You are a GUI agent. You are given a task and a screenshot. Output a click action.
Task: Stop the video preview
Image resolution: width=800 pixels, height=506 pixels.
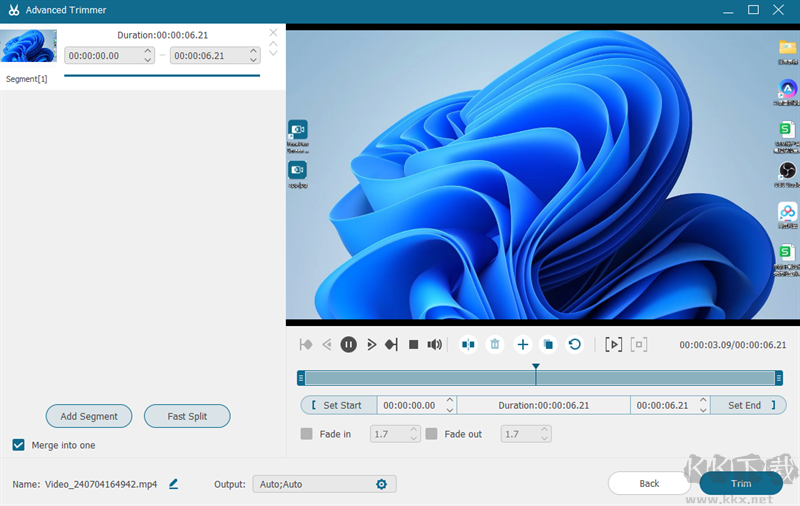tap(413, 344)
